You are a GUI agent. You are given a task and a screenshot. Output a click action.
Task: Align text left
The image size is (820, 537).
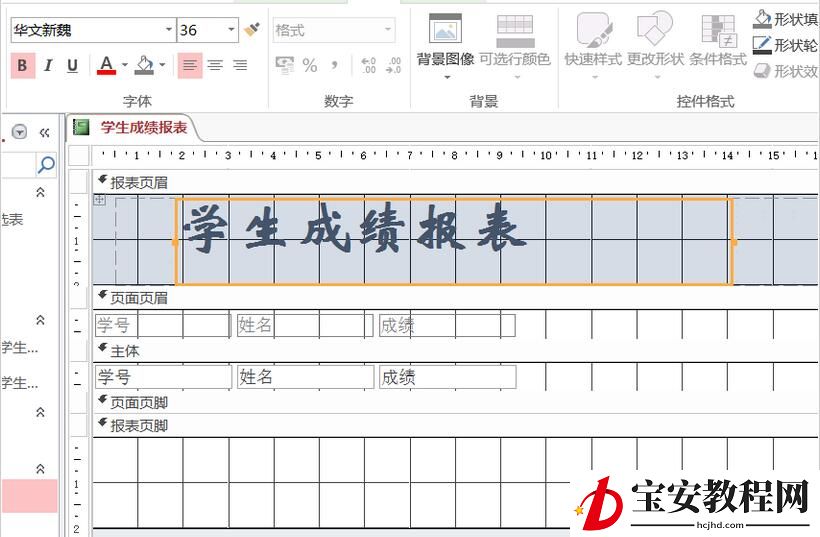pos(190,65)
